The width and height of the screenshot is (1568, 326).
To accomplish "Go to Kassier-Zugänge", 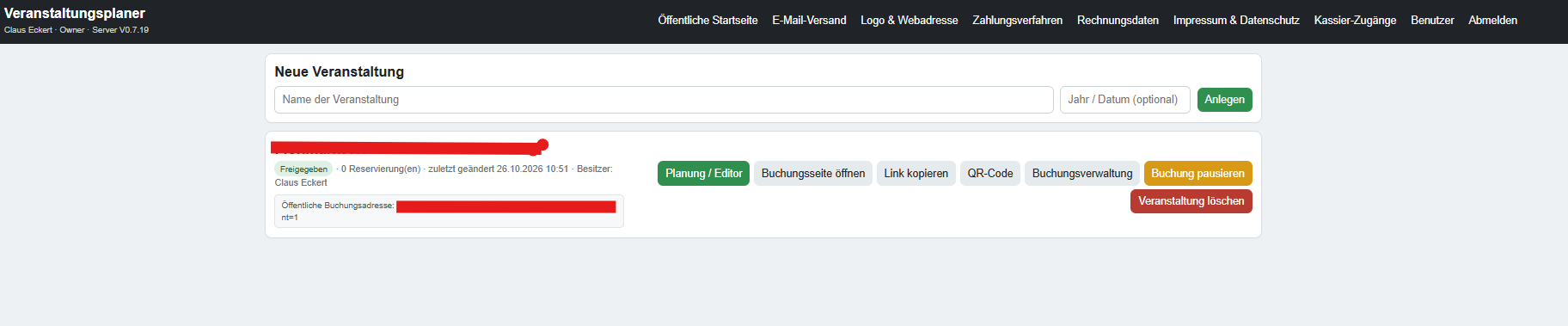I will click(1355, 20).
